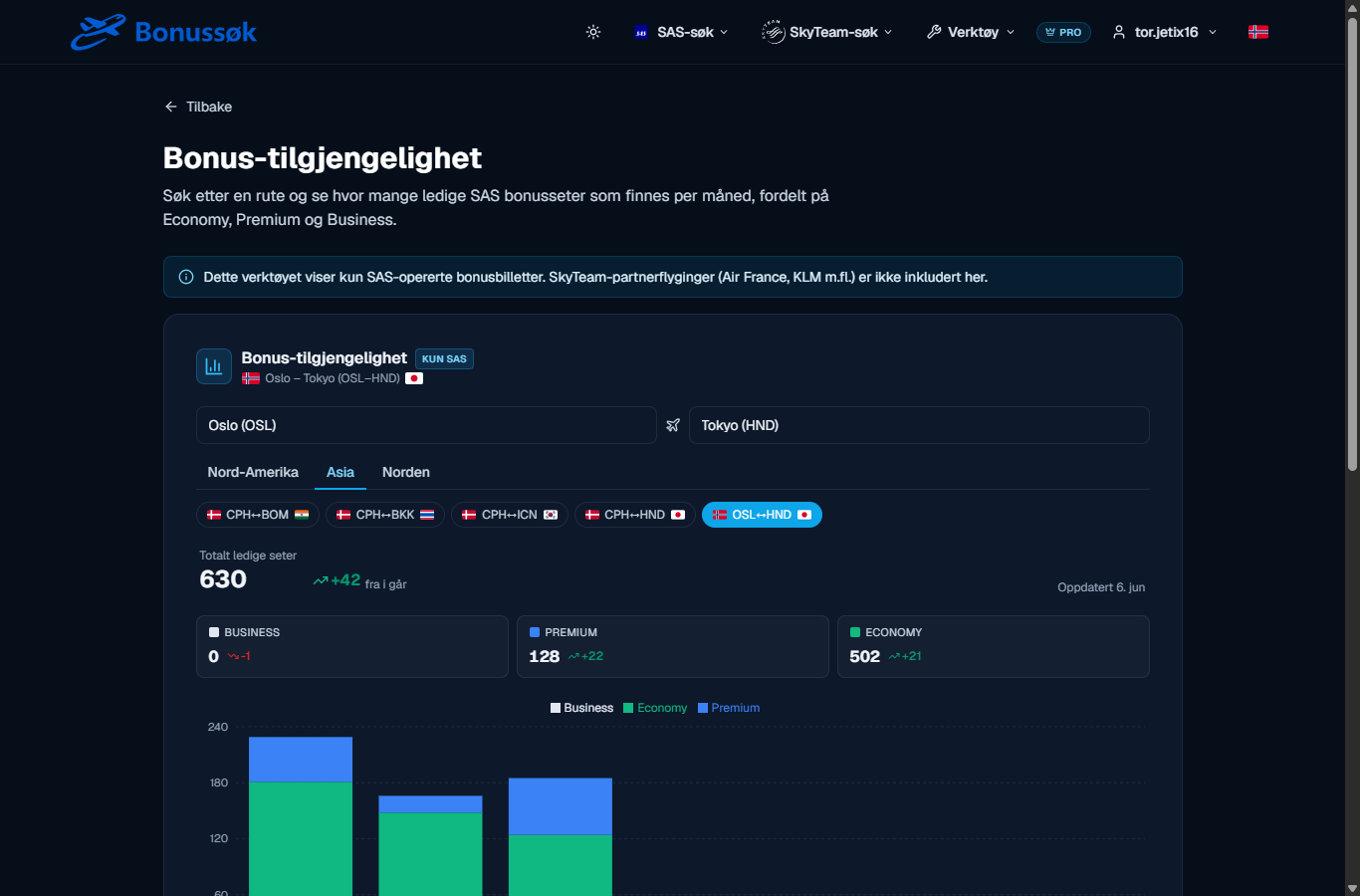
Task: Open the Verktøy dropdown menu
Action: point(971,32)
